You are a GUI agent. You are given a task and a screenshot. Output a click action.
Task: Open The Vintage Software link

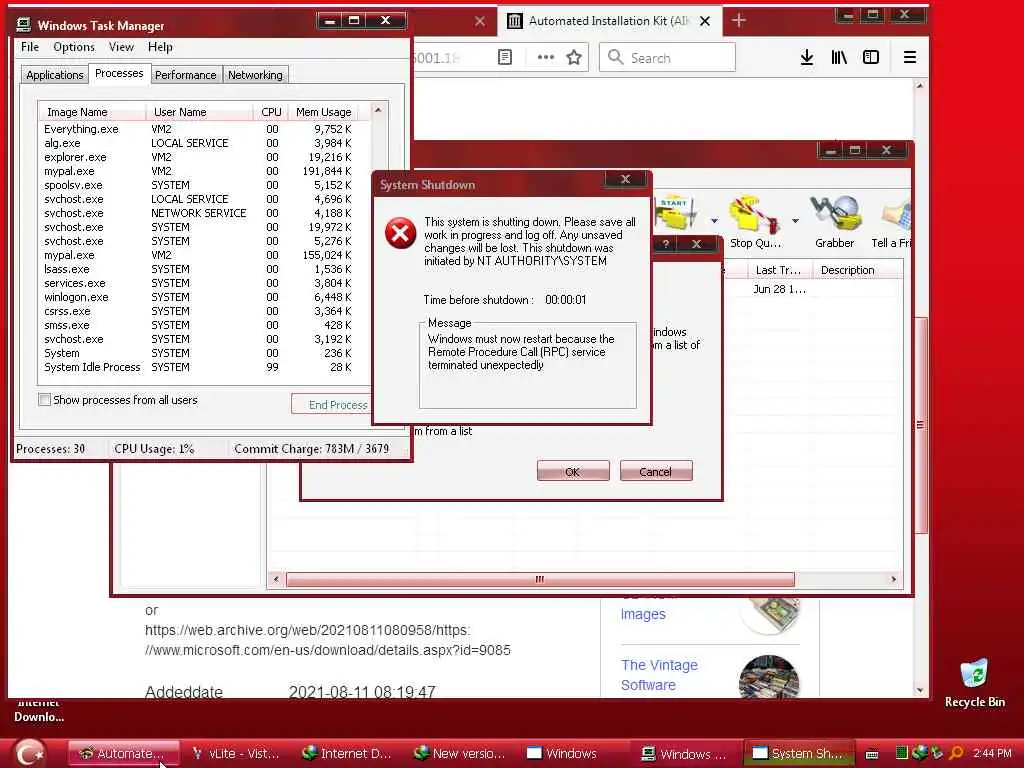click(659, 675)
